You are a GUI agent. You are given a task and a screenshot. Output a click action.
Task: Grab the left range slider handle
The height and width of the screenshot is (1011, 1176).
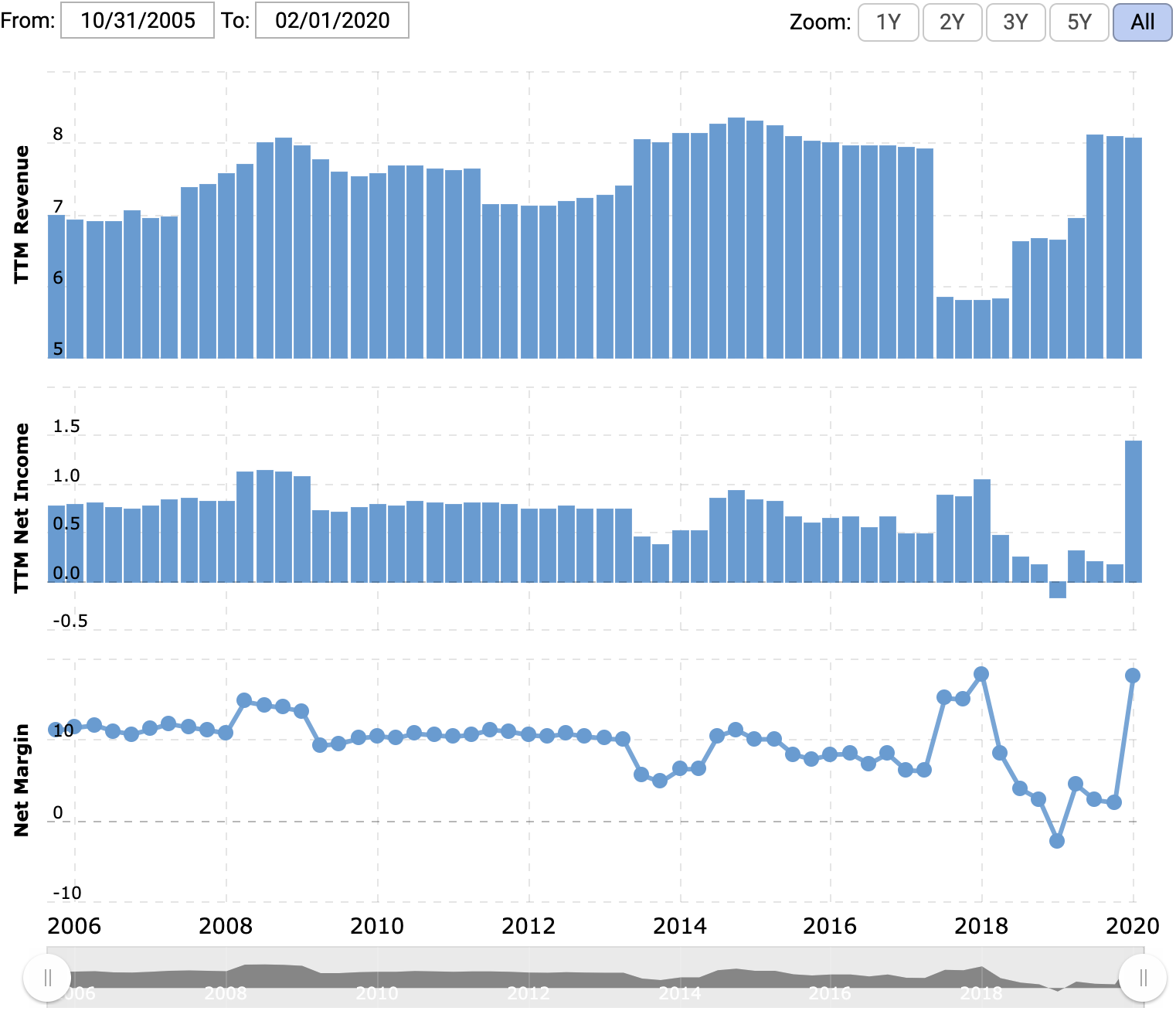pyautogui.click(x=47, y=978)
